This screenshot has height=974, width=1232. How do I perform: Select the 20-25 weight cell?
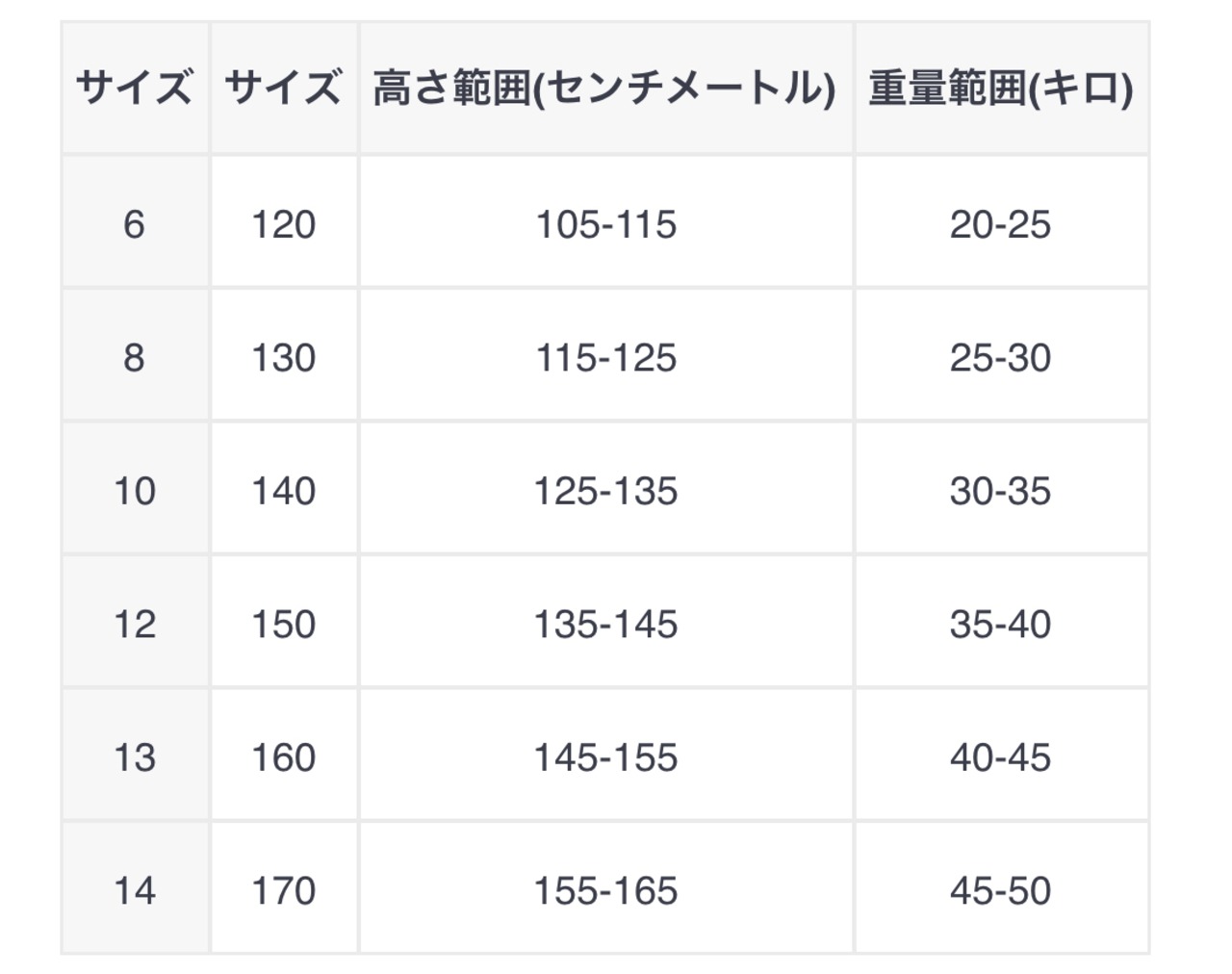[1001, 221]
